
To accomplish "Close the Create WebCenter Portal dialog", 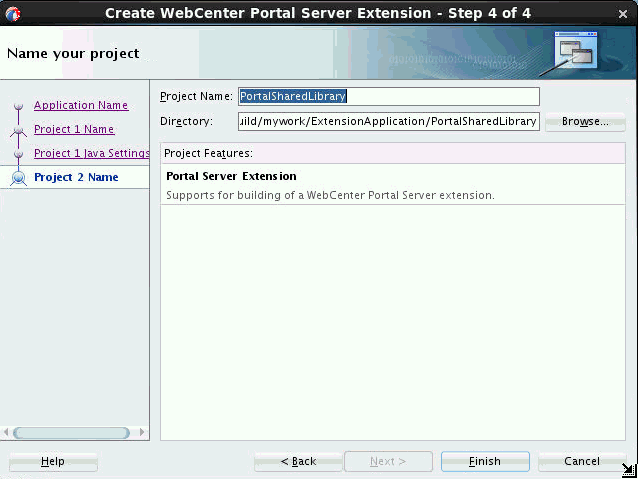I will pos(623,14).
